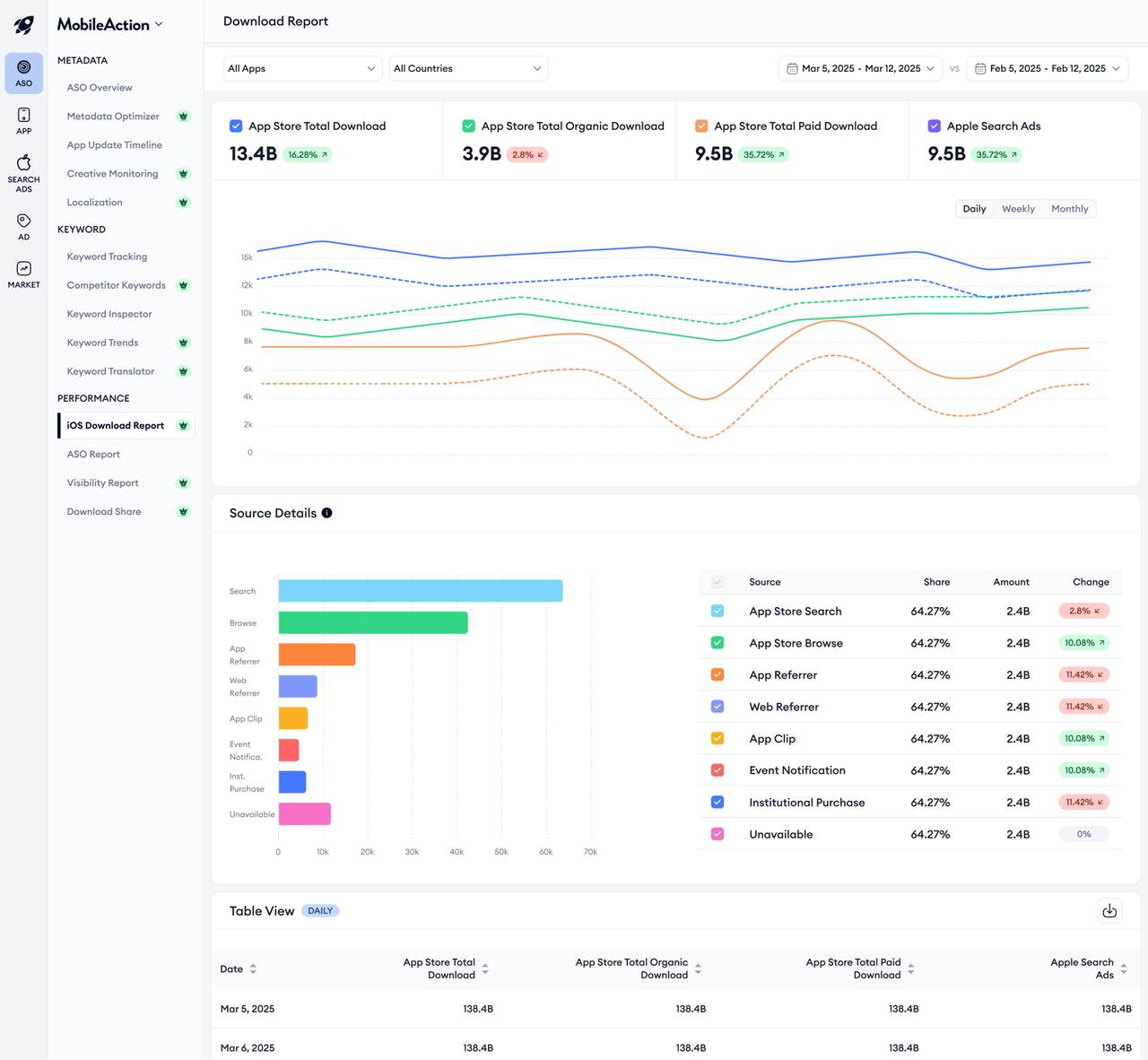Switch chart to Monthly view

point(1070,209)
